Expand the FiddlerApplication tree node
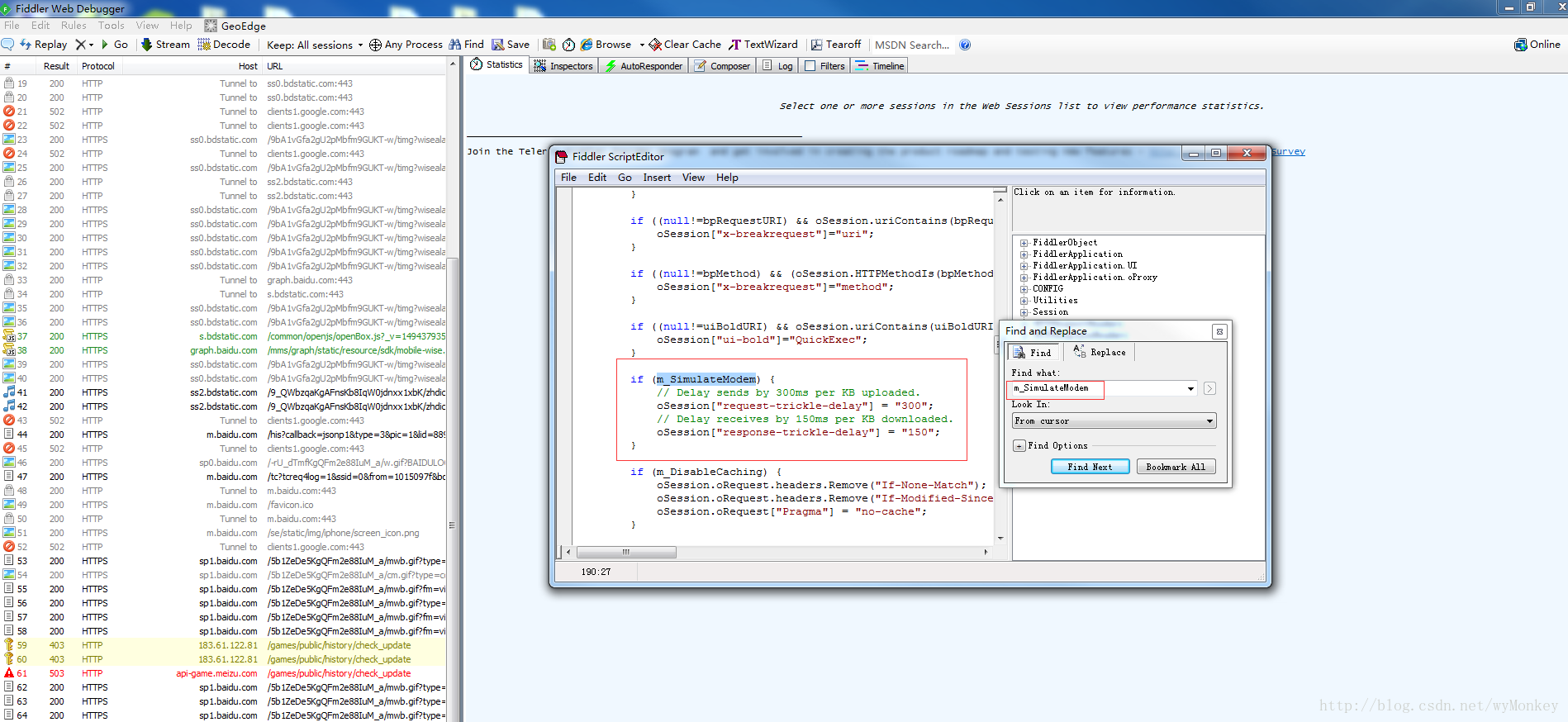This screenshot has width=1568, height=722. pyautogui.click(x=1024, y=254)
